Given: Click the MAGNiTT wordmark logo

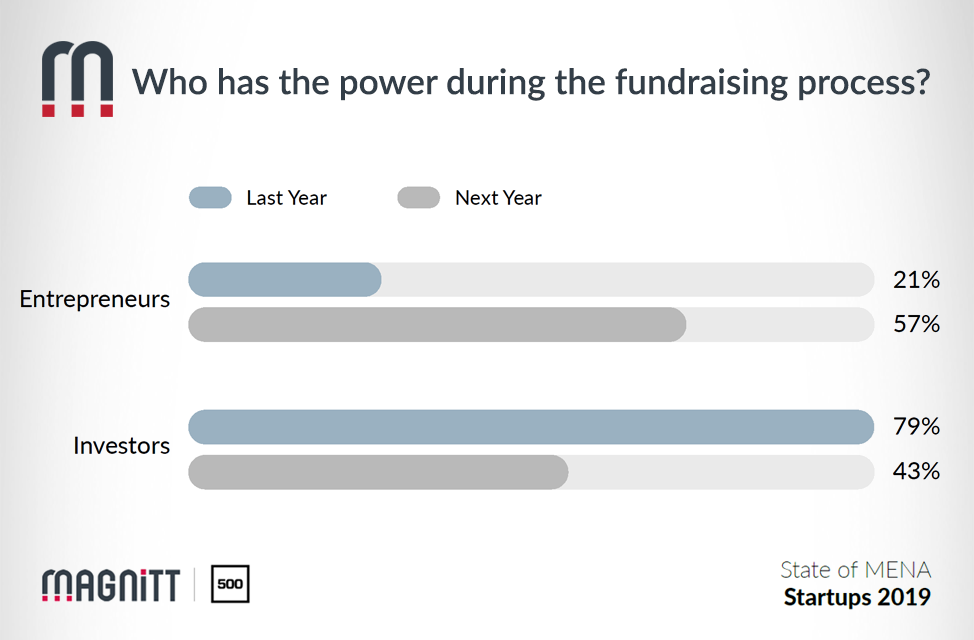Looking at the screenshot, I should pos(111,583).
